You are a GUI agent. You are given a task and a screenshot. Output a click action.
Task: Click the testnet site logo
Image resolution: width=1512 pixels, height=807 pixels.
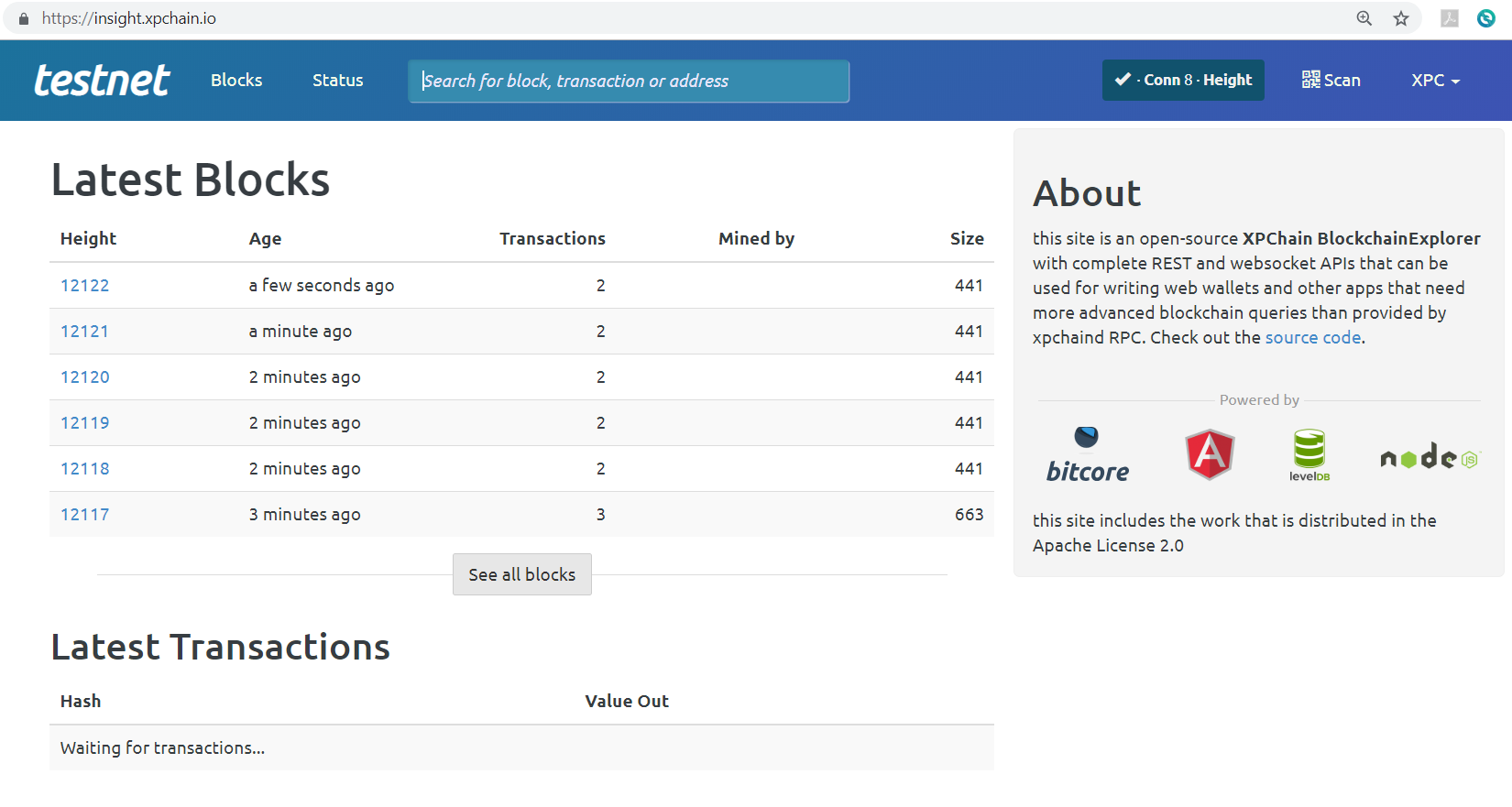(x=102, y=81)
